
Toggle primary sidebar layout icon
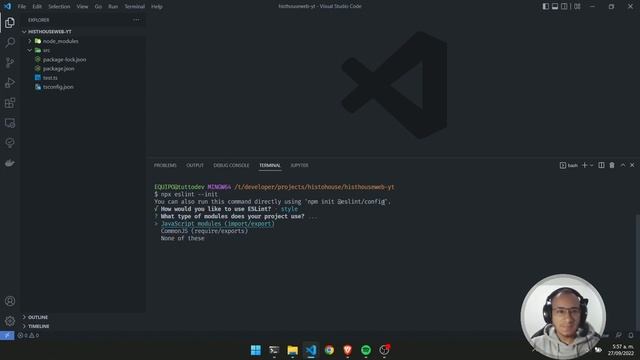pyautogui.click(x=546, y=7)
